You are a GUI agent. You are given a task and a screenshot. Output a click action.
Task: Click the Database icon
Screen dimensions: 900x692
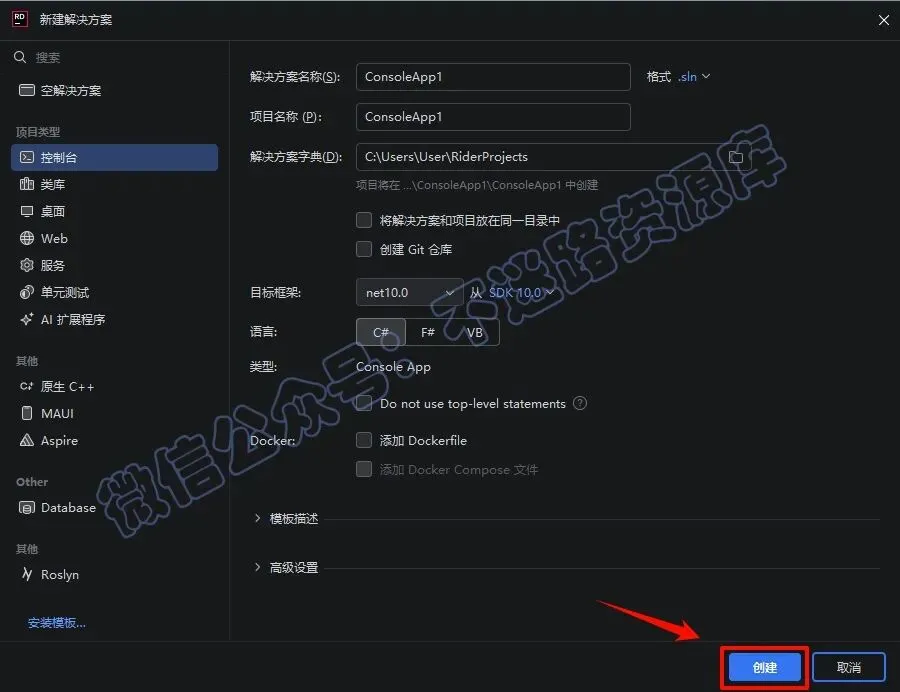tap(26, 507)
